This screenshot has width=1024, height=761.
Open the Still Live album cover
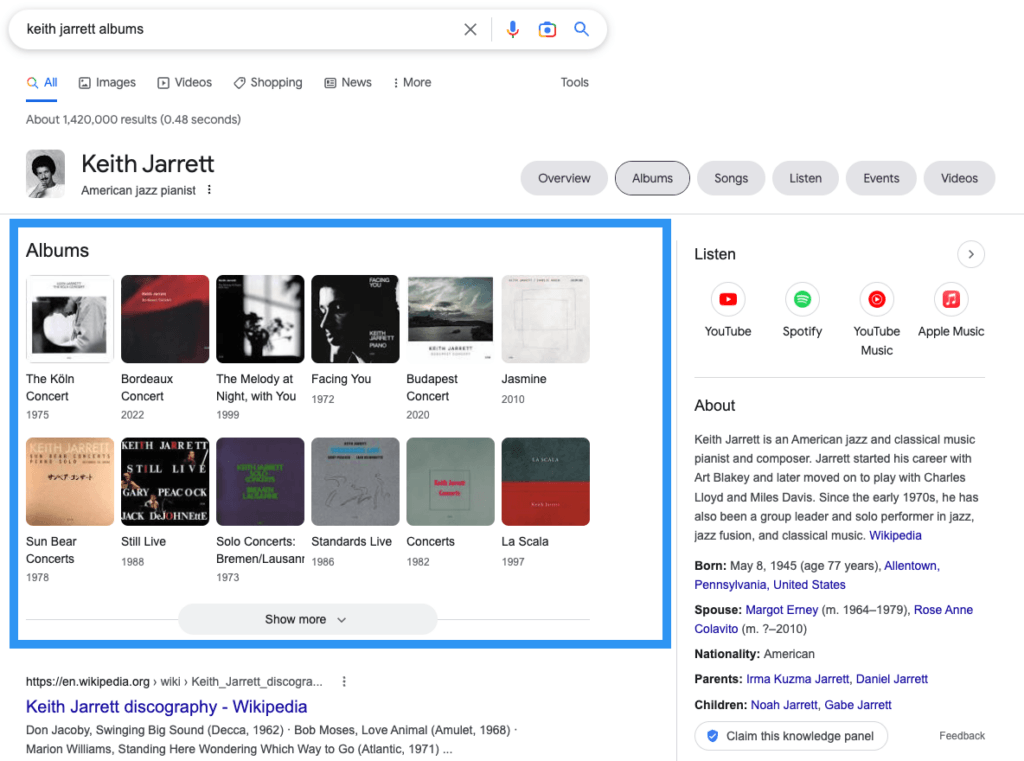click(x=165, y=481)
